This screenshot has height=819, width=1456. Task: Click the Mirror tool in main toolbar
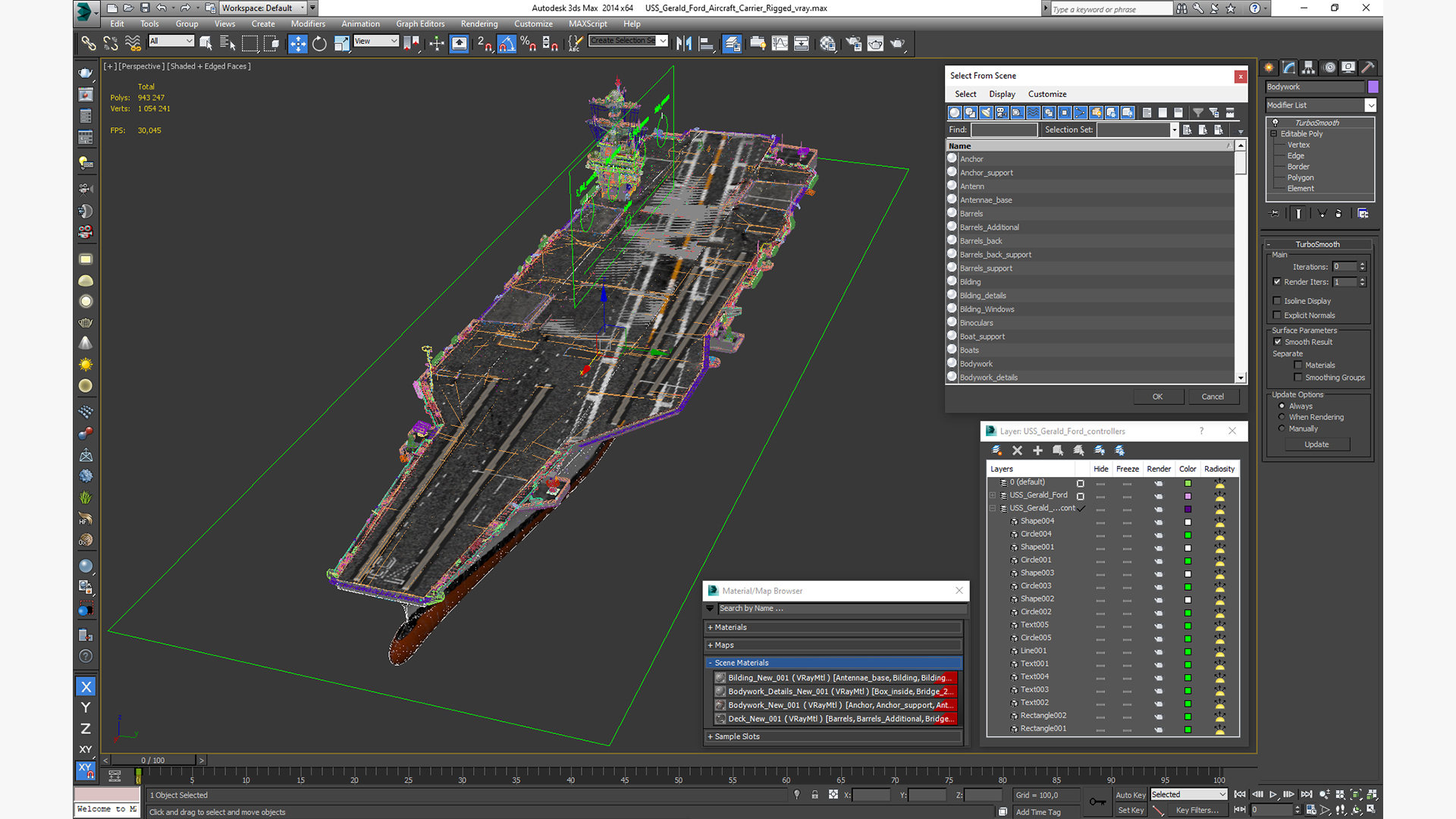[x=684, y=43]
